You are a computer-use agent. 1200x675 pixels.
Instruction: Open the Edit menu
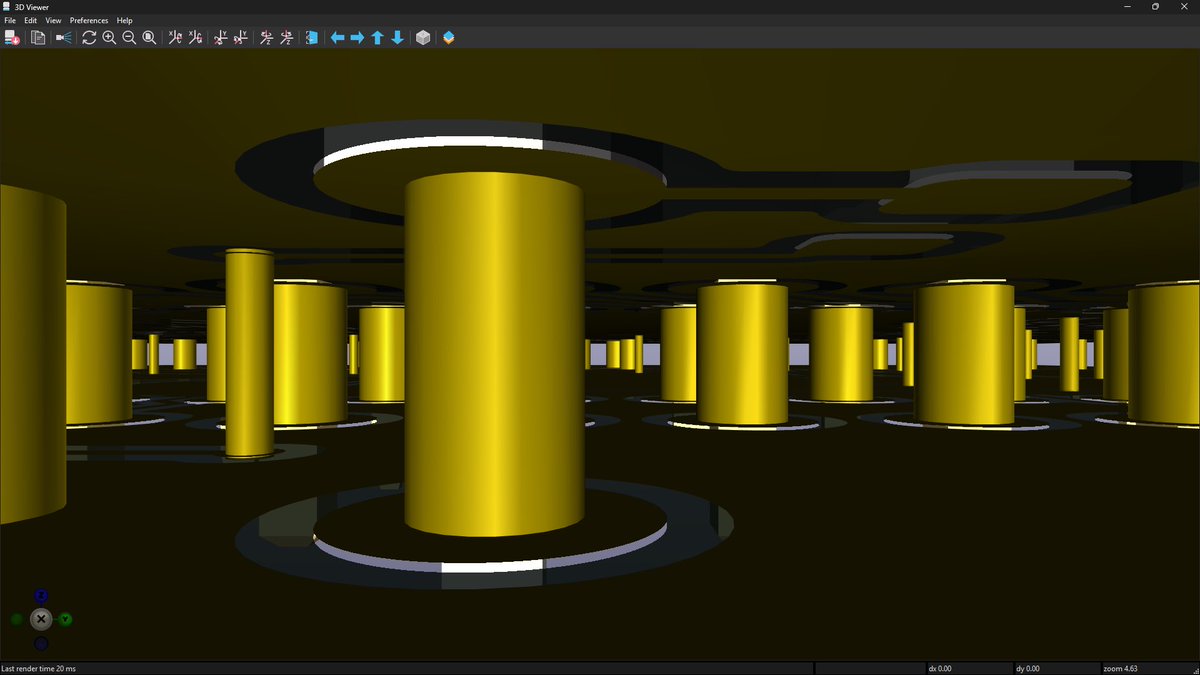[31, 20]
